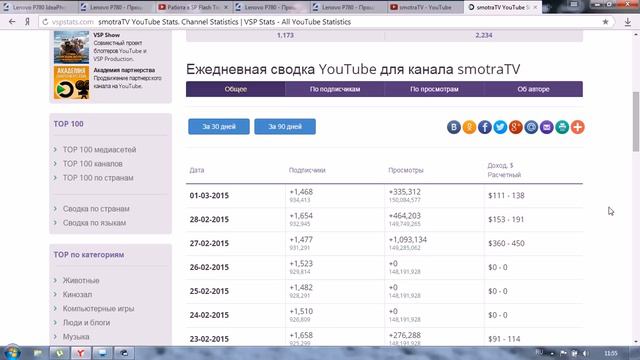The height and width of the screenshot is (360, 640).
Task: Bookmark the page with star icon
Action: [x=605, y=22]
